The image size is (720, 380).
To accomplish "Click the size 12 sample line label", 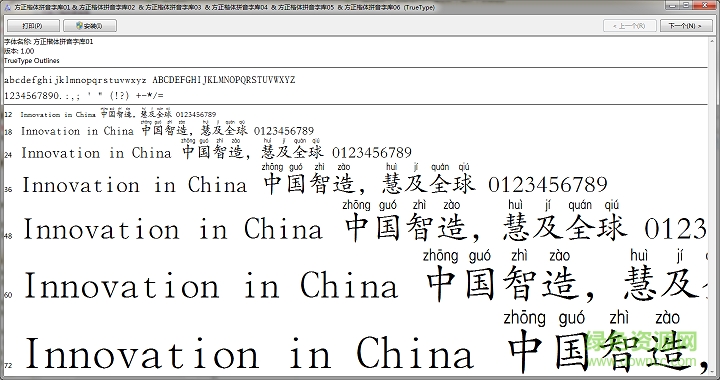I will (x=8, y=114).
